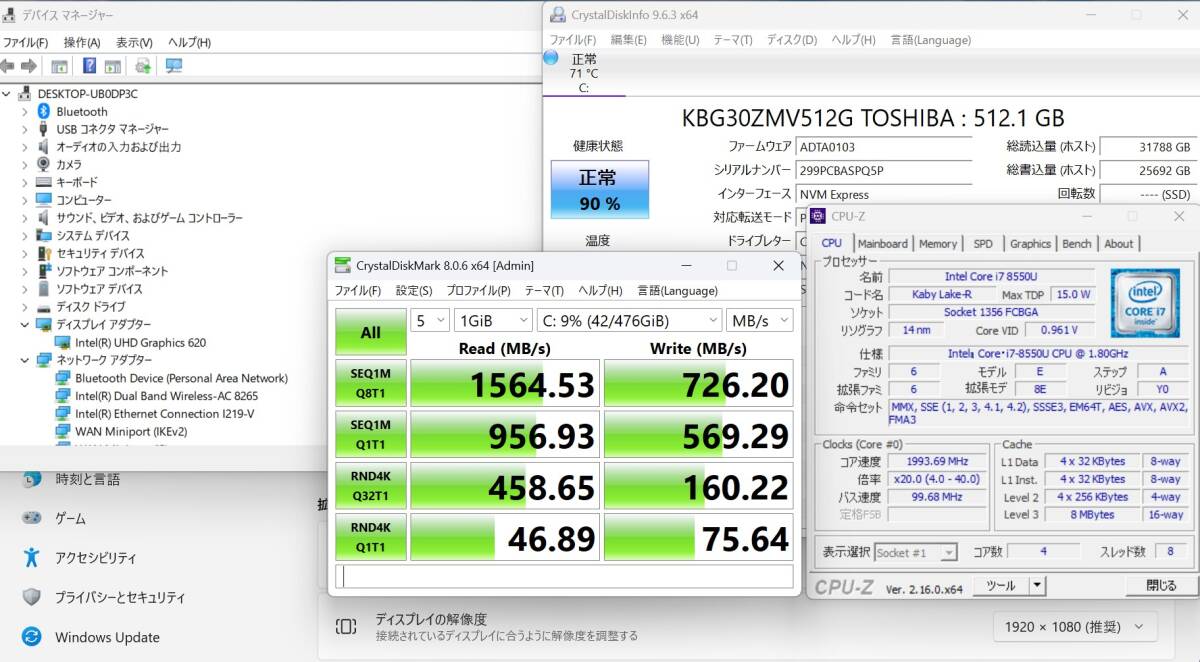Image resolution: width=1200 pixels, height=662 pixels.
Task: Switch to the Bench tab in CPU-Z
Action: (x=1077, y=243)
